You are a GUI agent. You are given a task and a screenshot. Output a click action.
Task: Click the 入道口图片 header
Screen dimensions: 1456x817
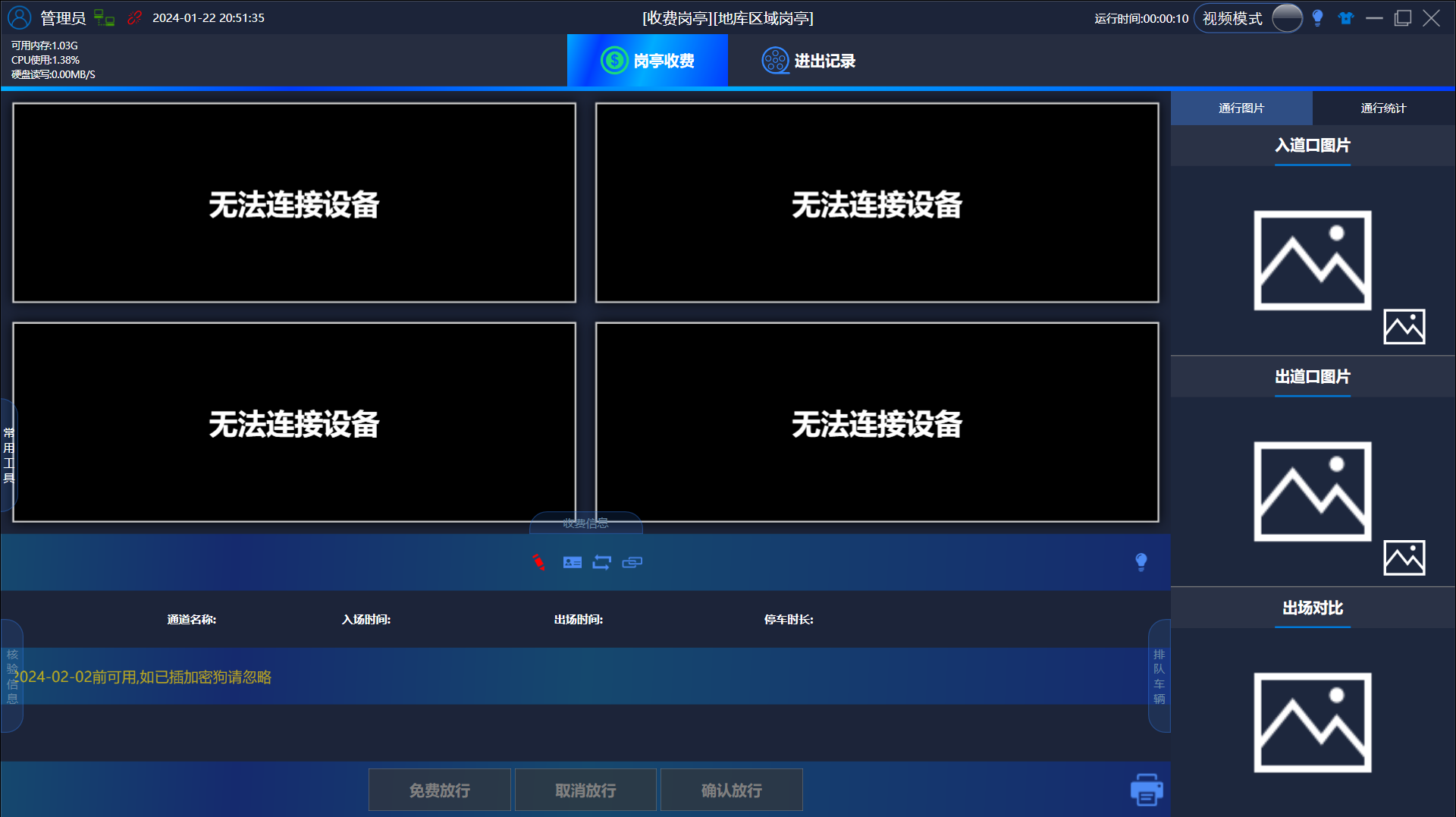coord(1313,145)
